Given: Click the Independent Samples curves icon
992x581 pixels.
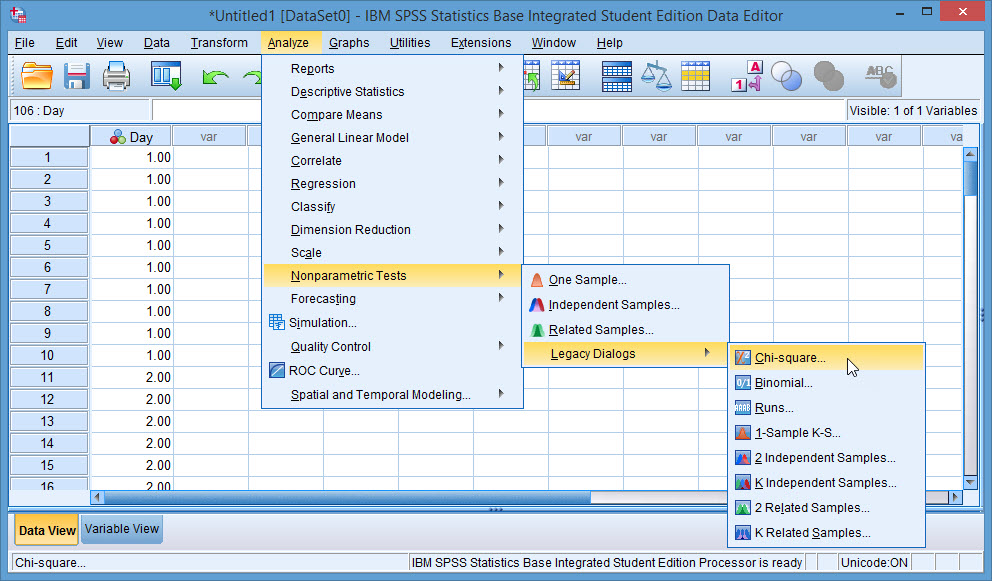Looking at the screenshot, I should 537,305.
